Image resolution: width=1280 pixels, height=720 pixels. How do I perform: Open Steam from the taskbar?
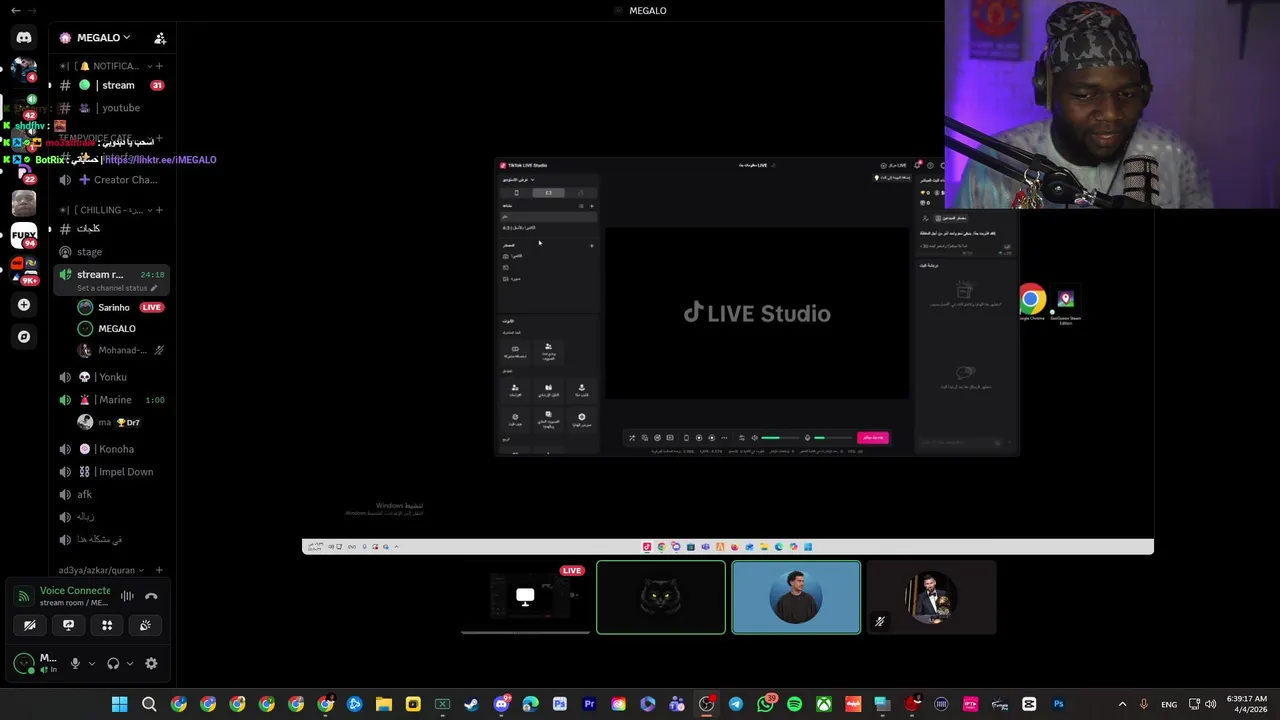pos(472,704)
